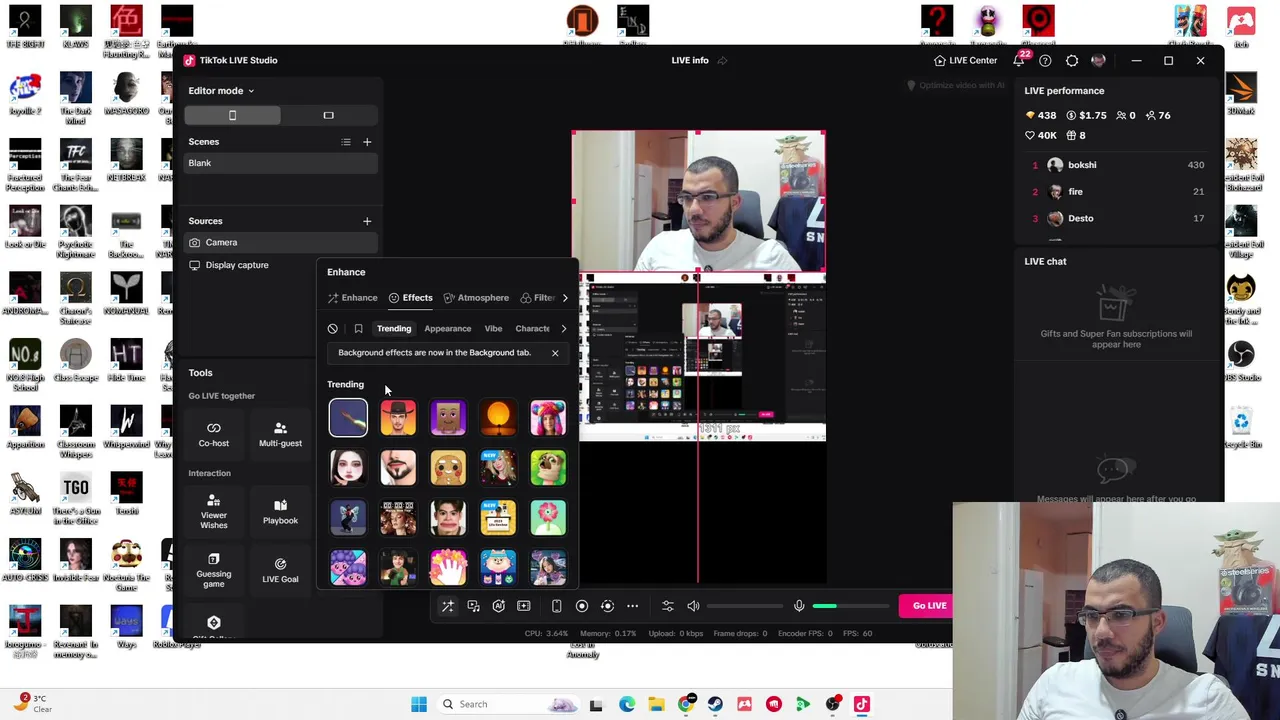Image resolution: width=1280 pixels, height=720 pixels.
Task: Select the waving hand with flowers effect
Action: (448, 568)
